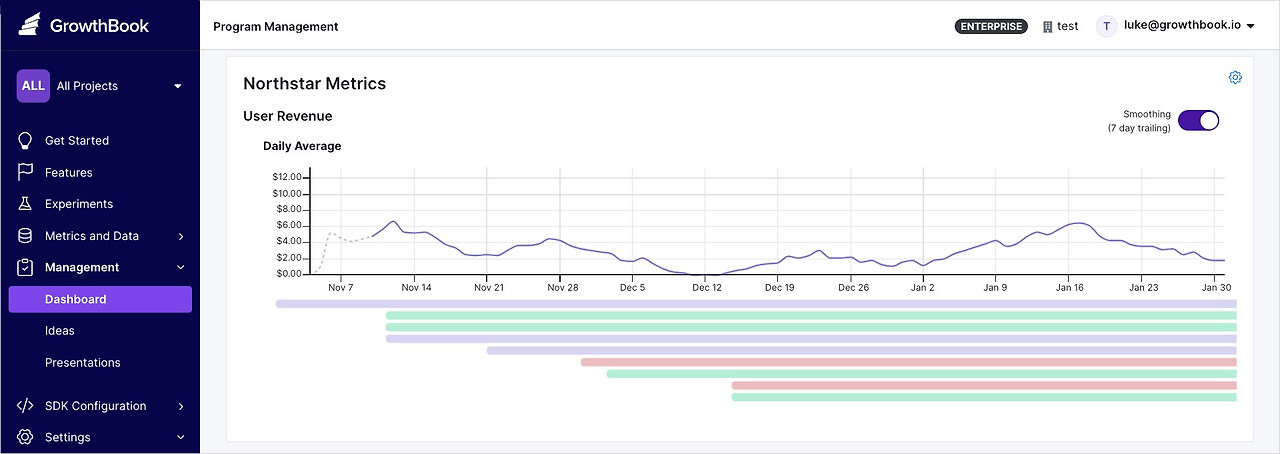Image resolution: width=1280 pixels, height=454 pixels.
Task: Click the ENTERPRISE badge
Action: 991,27
